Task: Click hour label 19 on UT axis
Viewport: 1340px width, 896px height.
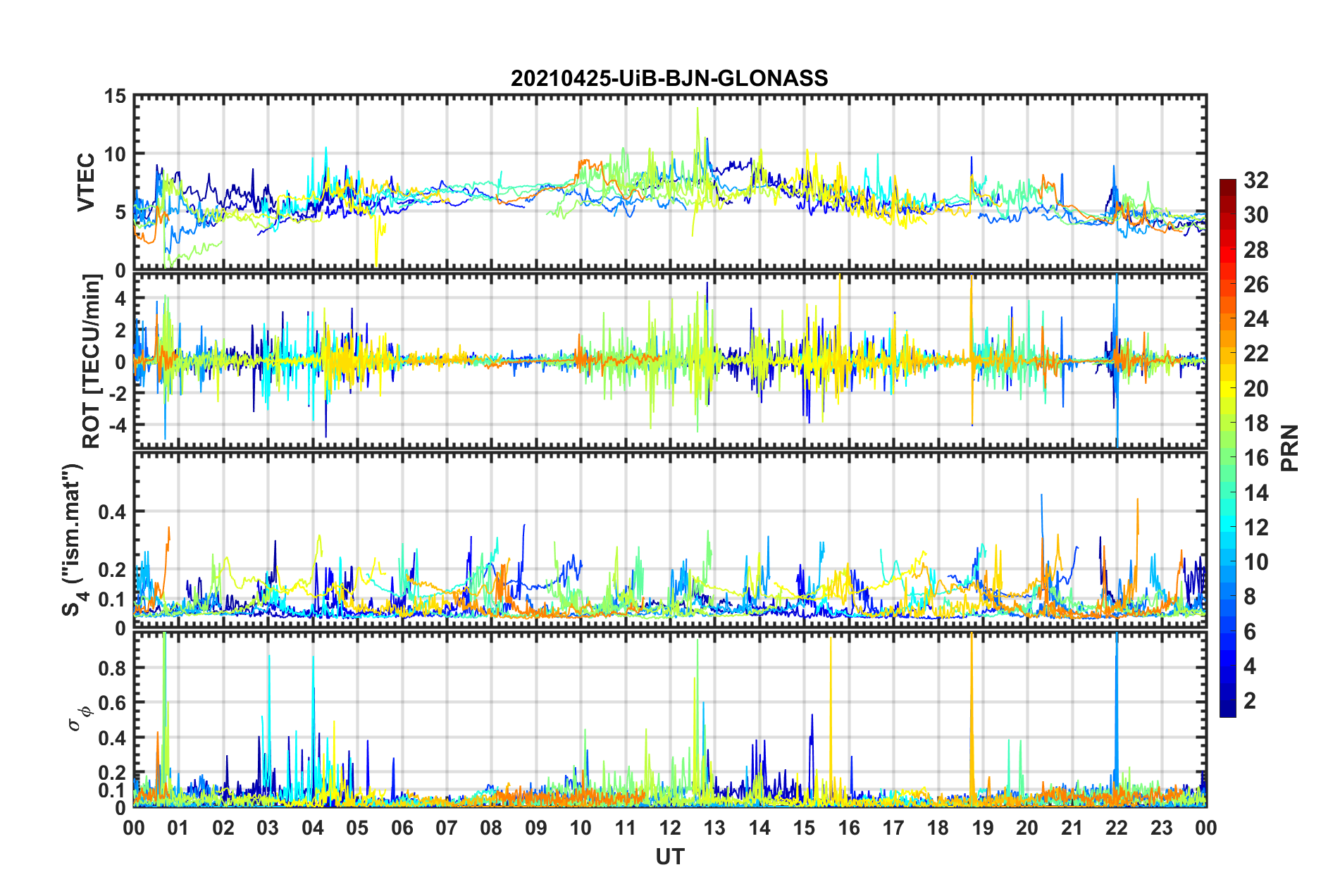Action: coord(983,828)
